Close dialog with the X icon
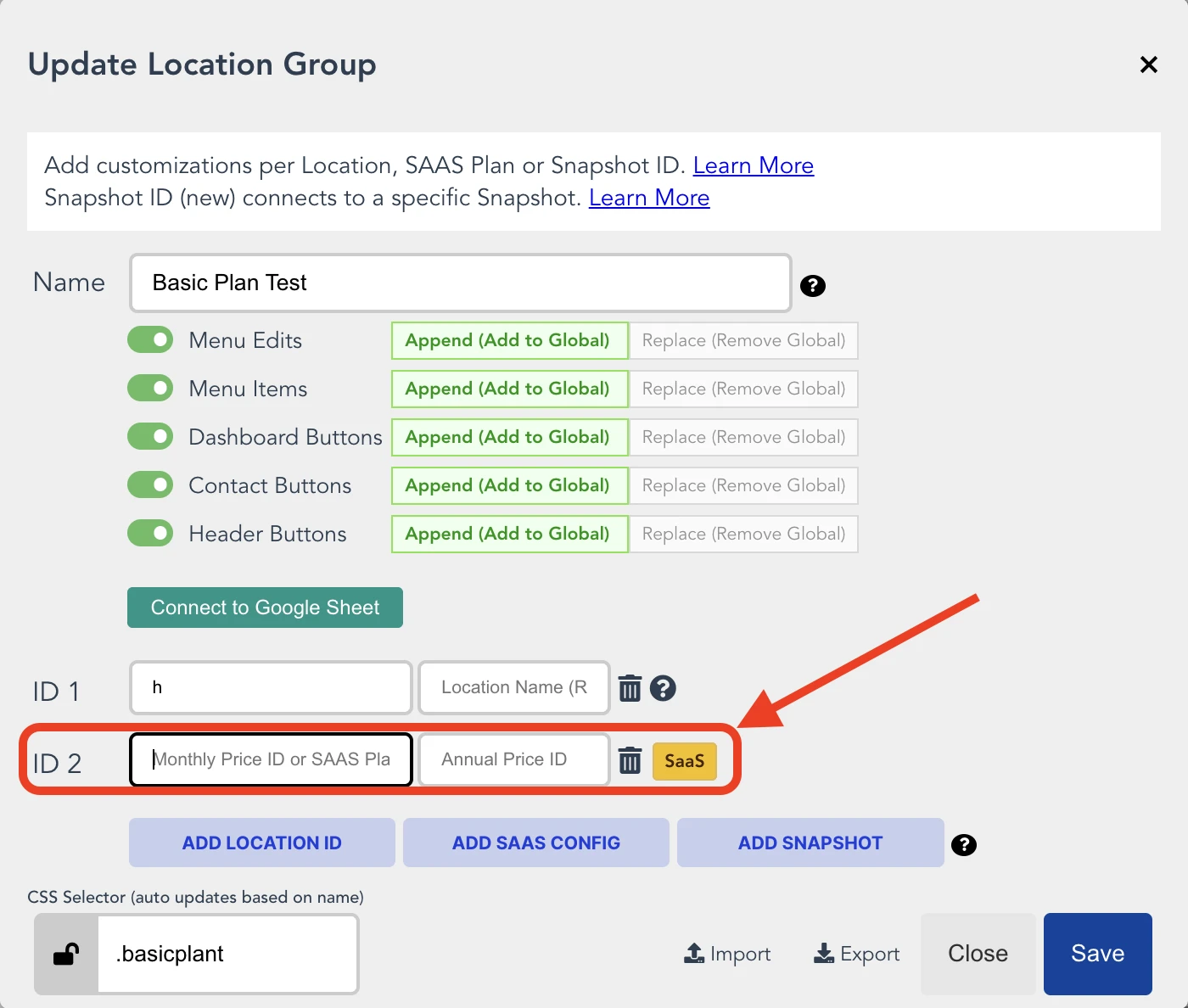This screenshot has width=1188, height=1008. click(1148, 64)
